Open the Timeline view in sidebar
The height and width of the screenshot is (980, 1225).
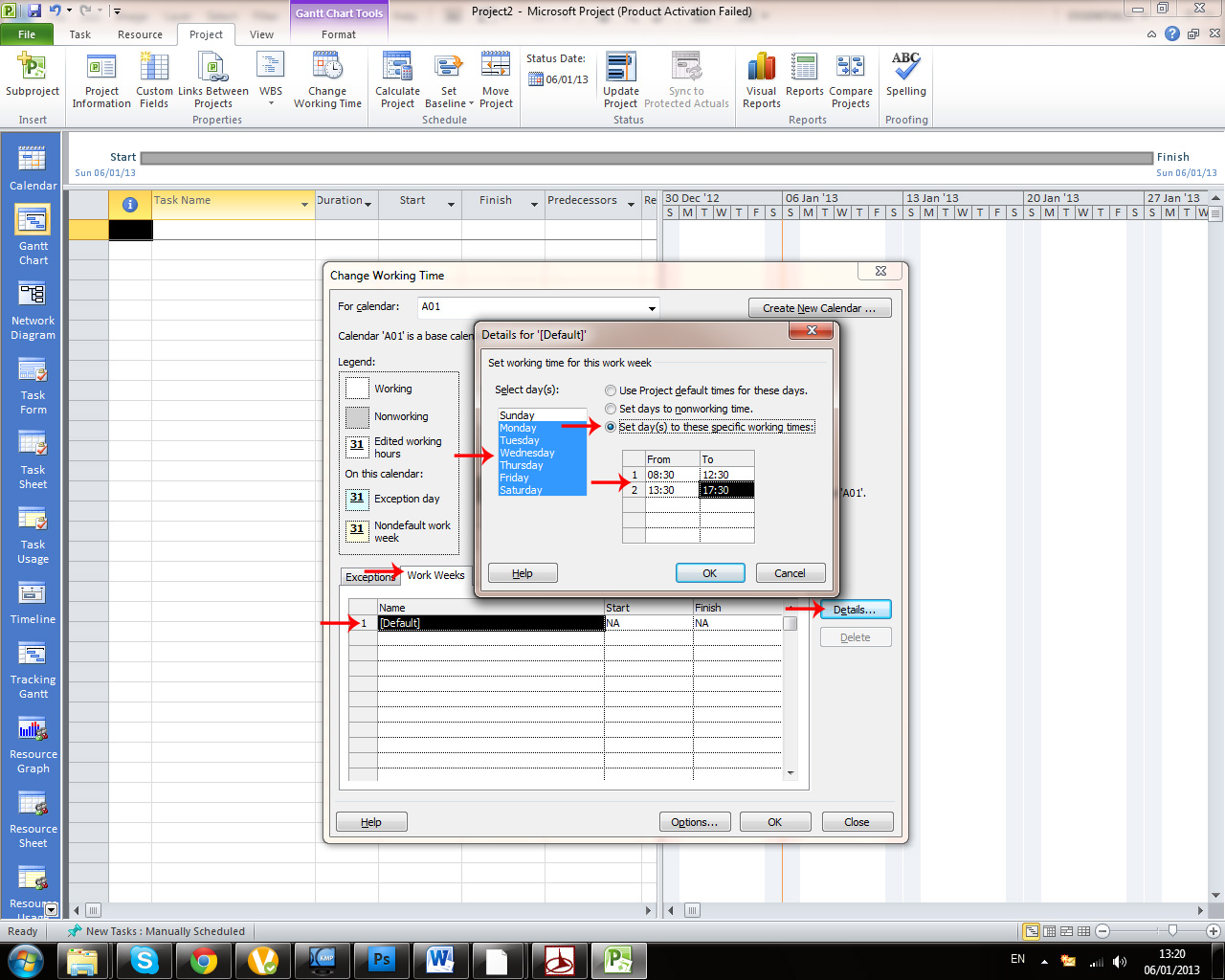(33, 603)
